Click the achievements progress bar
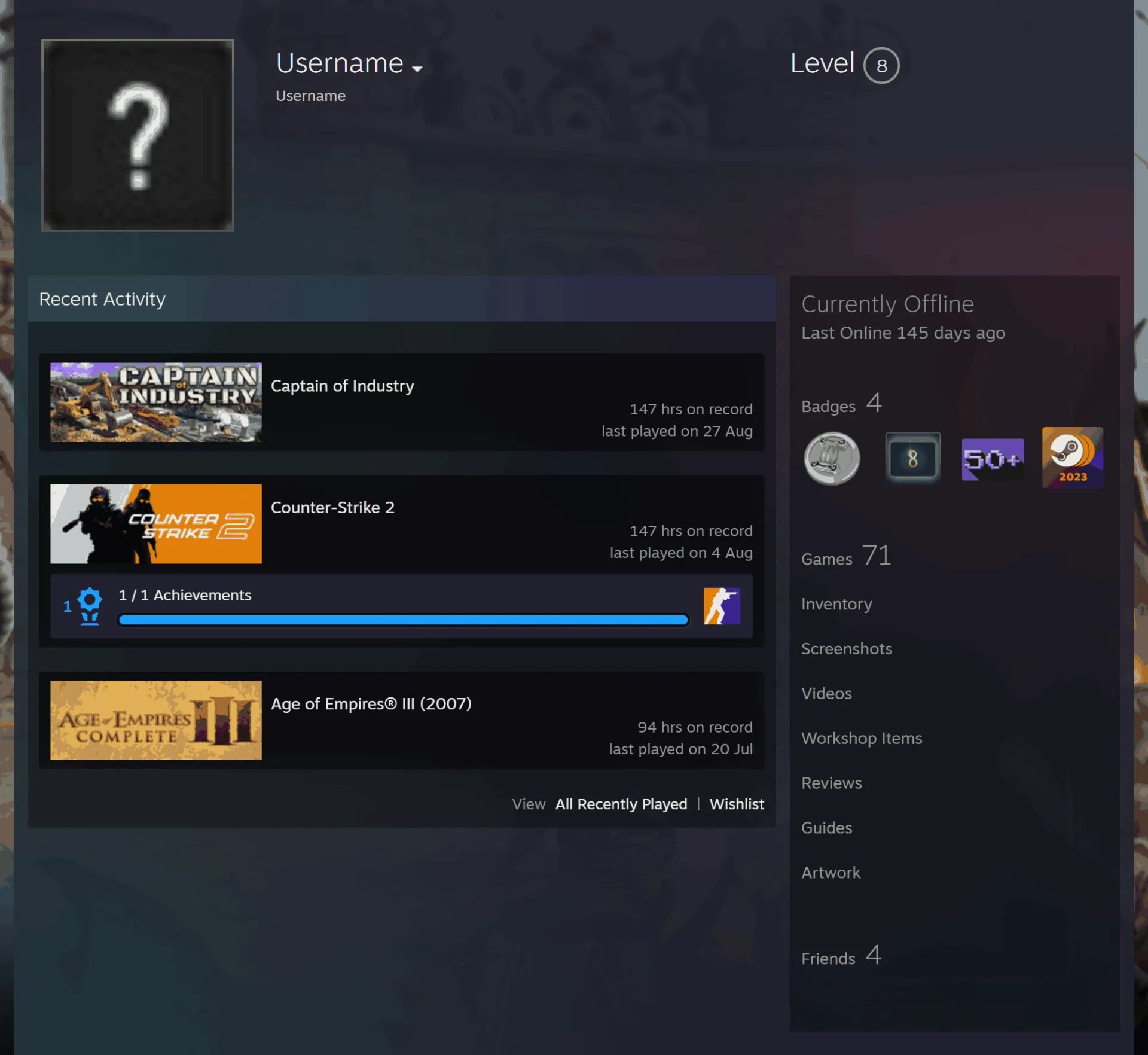The image size is (1148, 1055). tap(404, 620)
